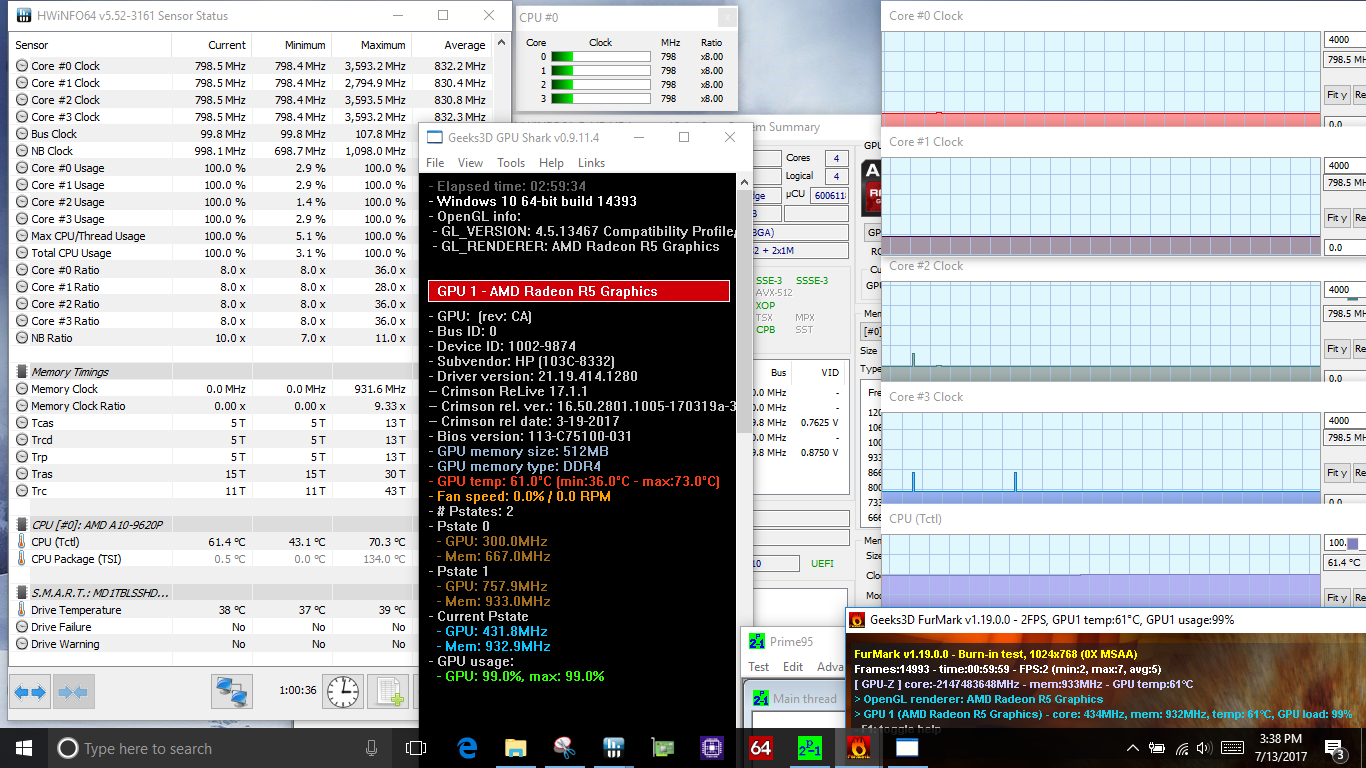Viewport: 1366px width, 768px height.
Task: Select the GPU 1 - AMD Radeon R5 Graphics banner
Action: pyautogui.click(x=579, y=291)
